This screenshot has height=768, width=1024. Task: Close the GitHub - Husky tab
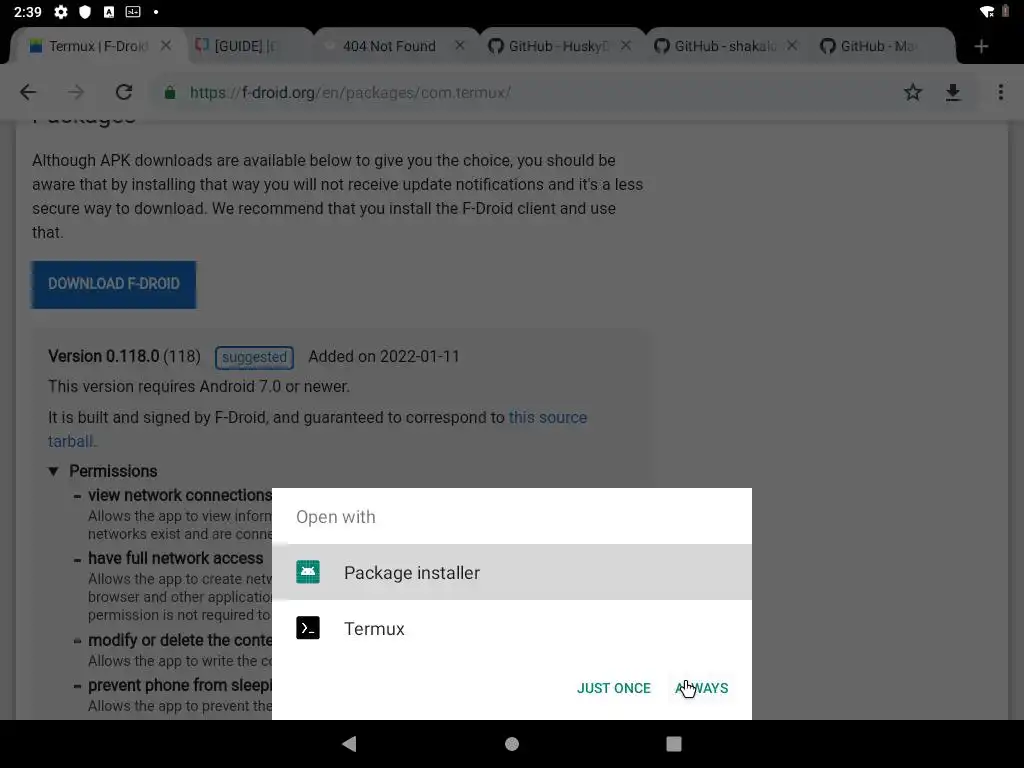tap(626, 46)
